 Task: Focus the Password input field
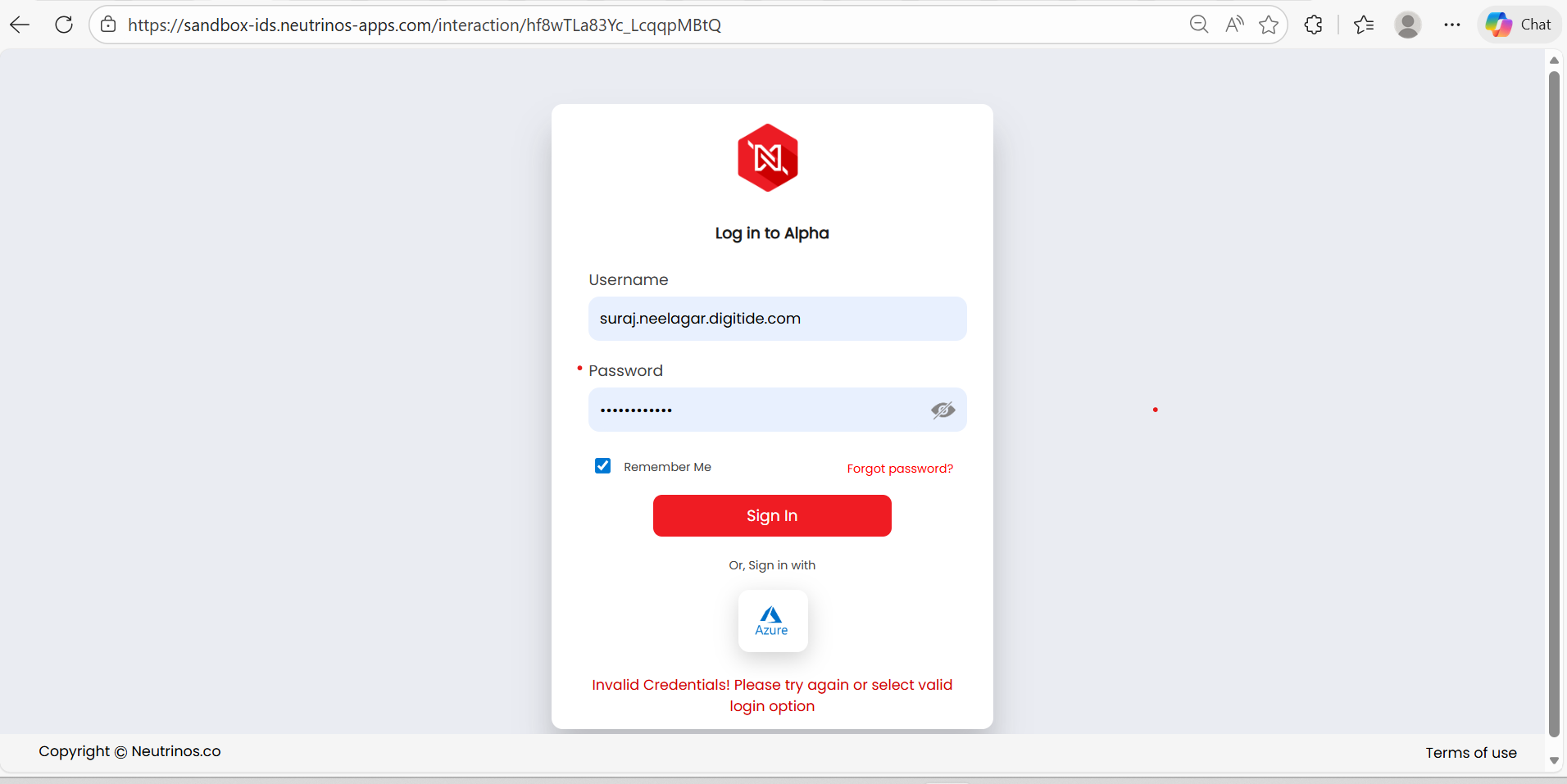778,410
